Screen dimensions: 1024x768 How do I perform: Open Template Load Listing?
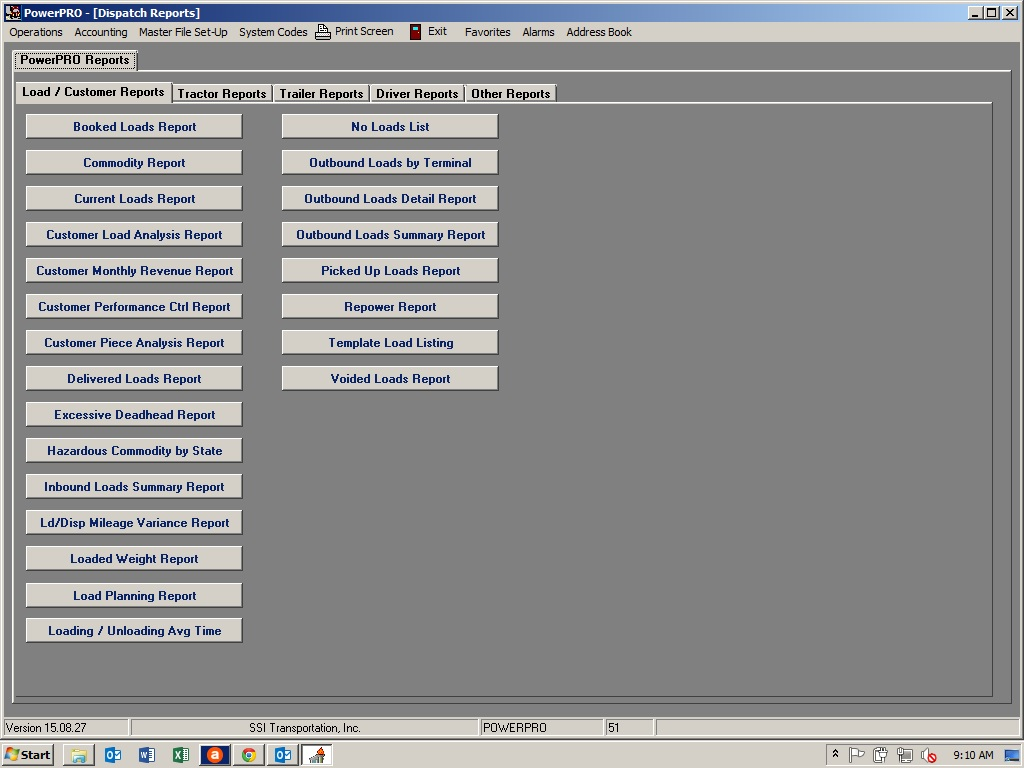(x=391, y=342)
